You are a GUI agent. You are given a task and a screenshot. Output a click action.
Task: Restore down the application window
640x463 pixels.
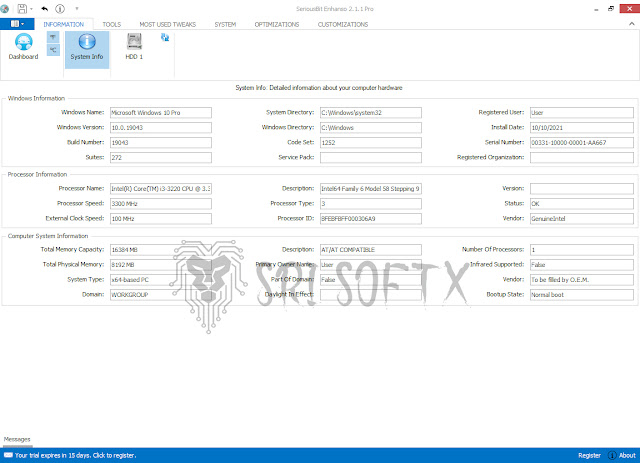click(x=611, y=9)
